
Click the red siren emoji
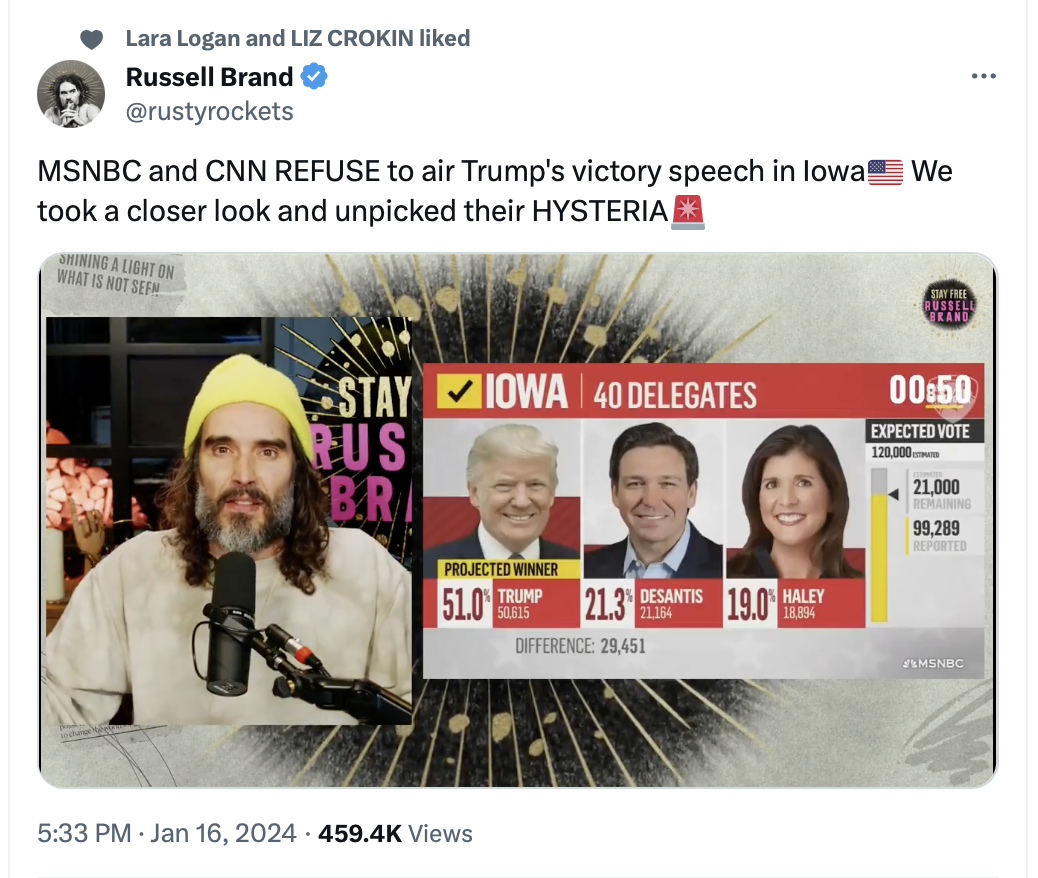tap(689, 212)
